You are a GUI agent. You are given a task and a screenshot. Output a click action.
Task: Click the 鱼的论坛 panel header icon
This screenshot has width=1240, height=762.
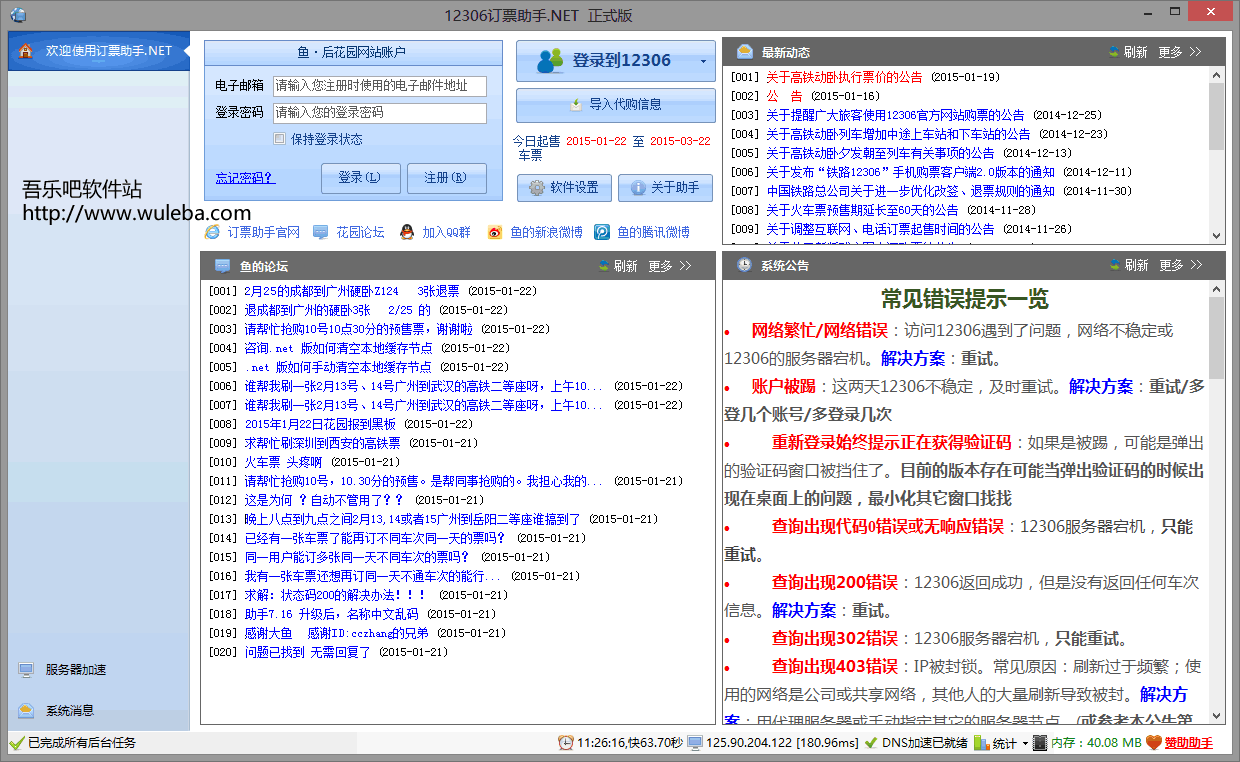click(x=222, y=266)
